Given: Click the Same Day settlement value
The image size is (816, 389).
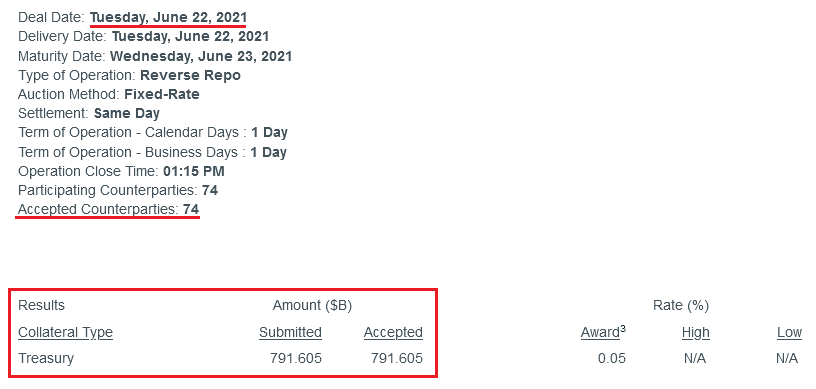Looking at the screenshot, I should click(127, 113).
